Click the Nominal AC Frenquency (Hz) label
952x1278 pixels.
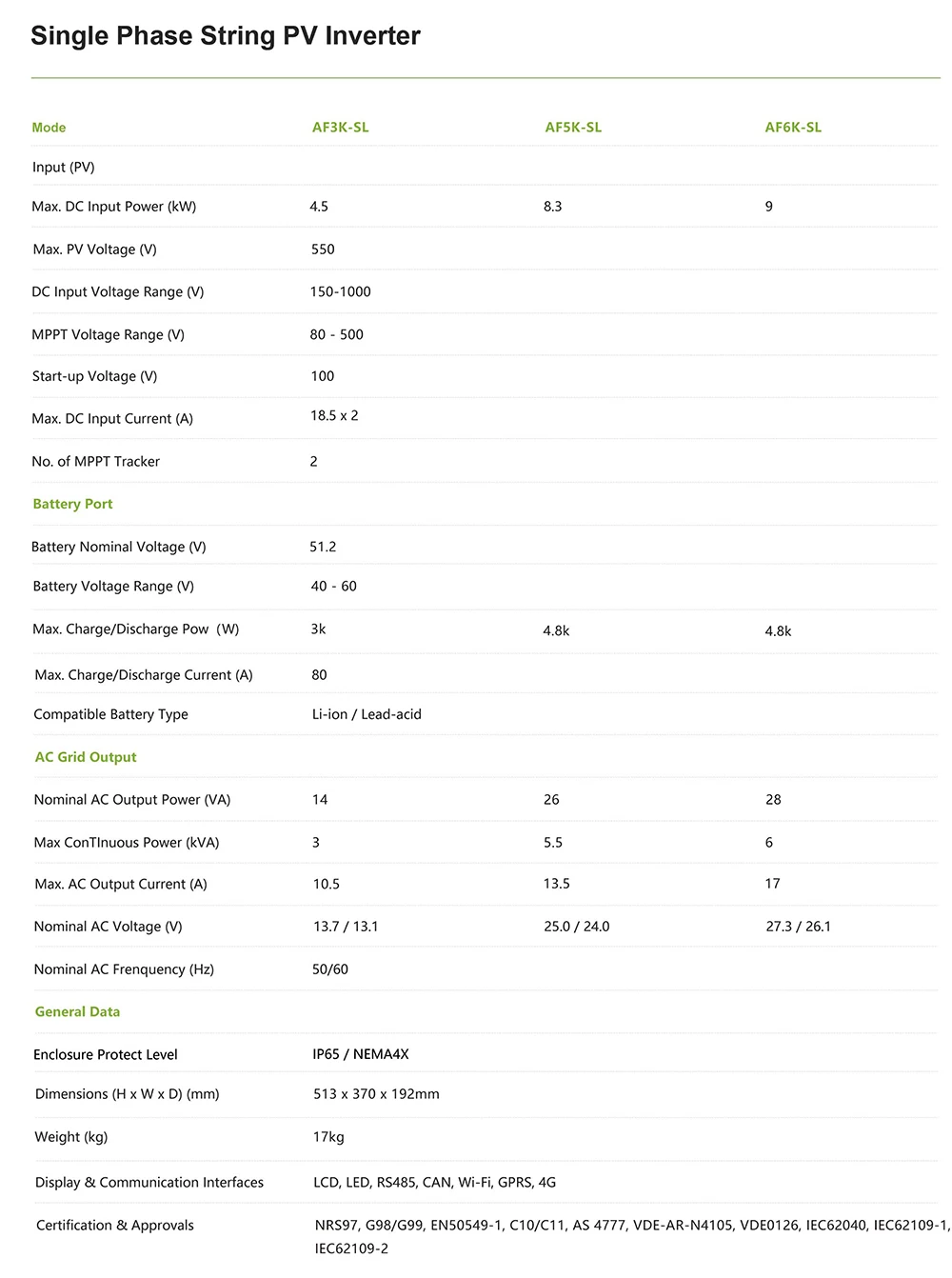pyautogui.click(x=124, y=969)
